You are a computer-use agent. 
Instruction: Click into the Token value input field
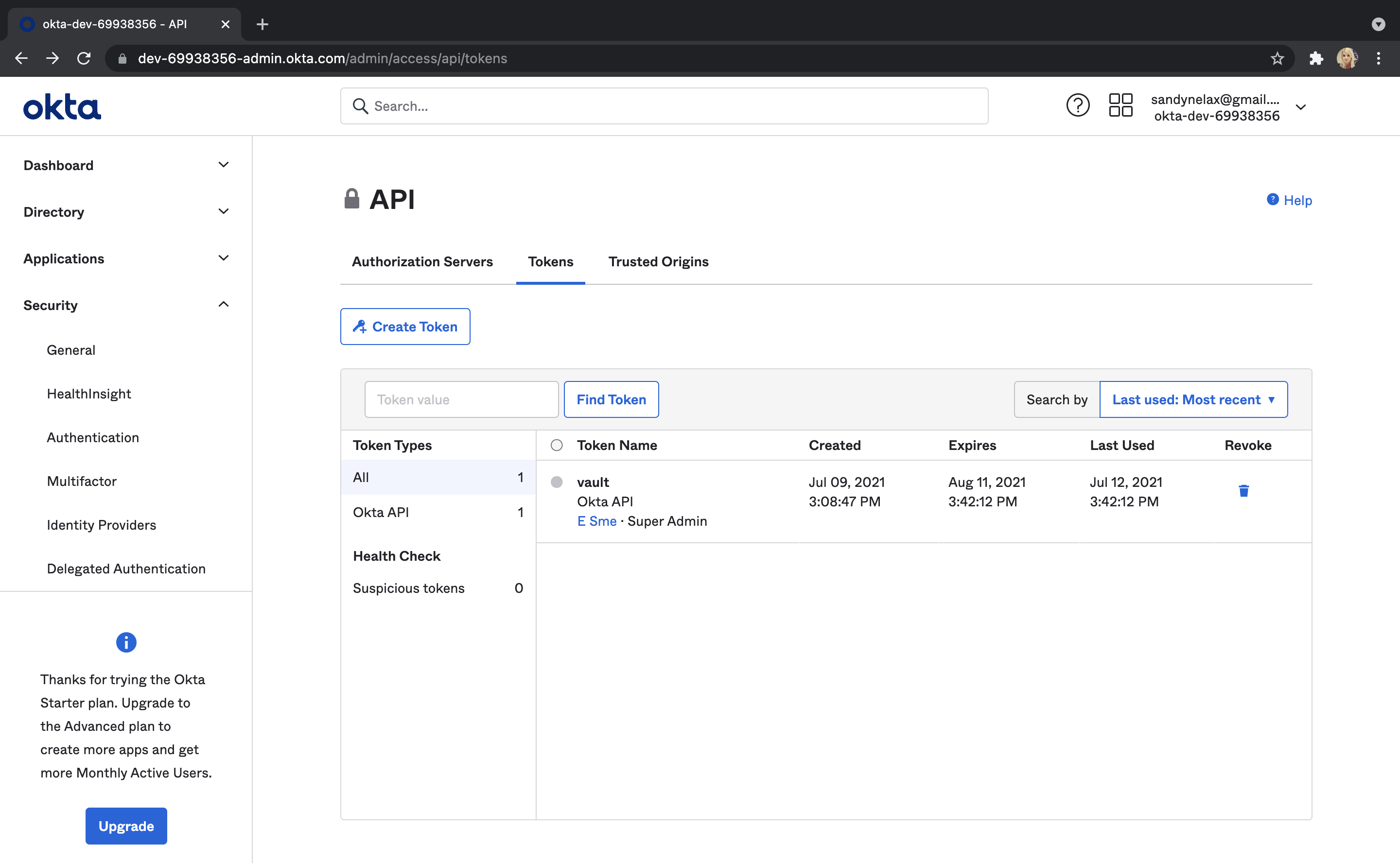[461, 399]
